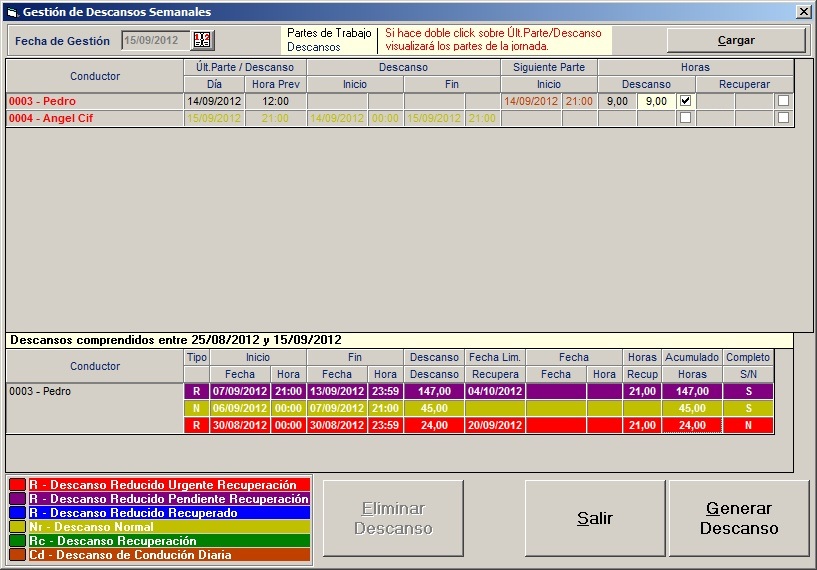Click the 45,00 Descanso value in the yellow row

click(x=434, y=408)
